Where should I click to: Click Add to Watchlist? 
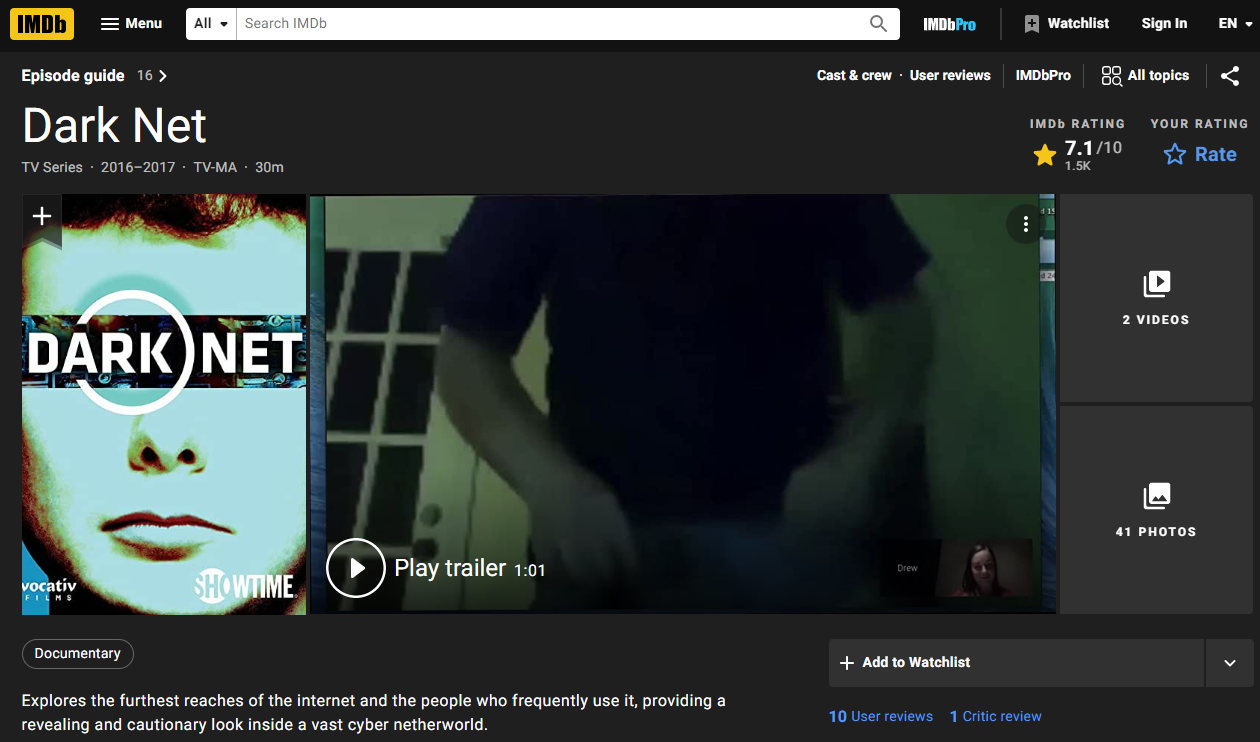tap(1016, 663)
